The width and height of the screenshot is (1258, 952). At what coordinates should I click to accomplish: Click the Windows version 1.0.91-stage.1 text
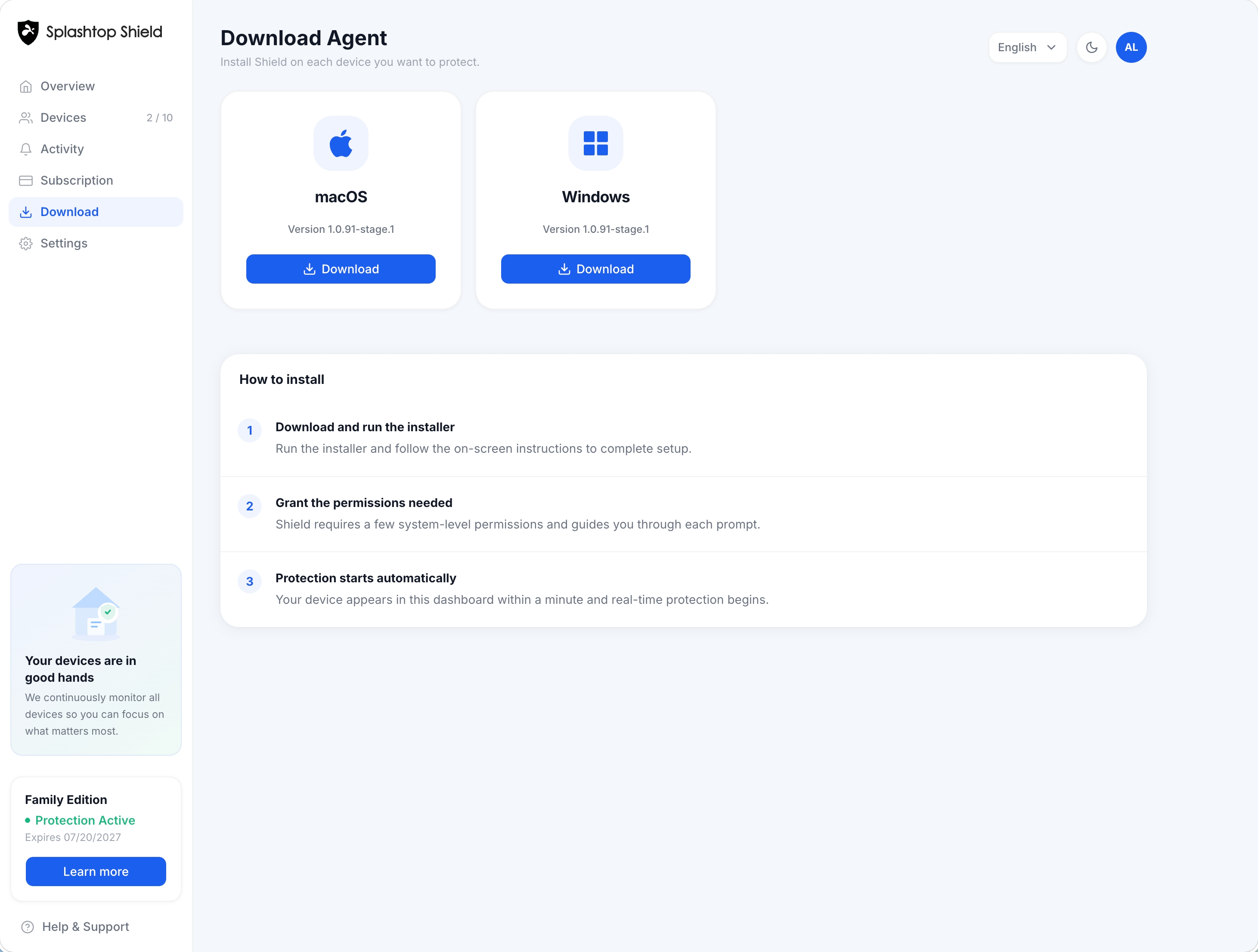(x=596, y=229)
